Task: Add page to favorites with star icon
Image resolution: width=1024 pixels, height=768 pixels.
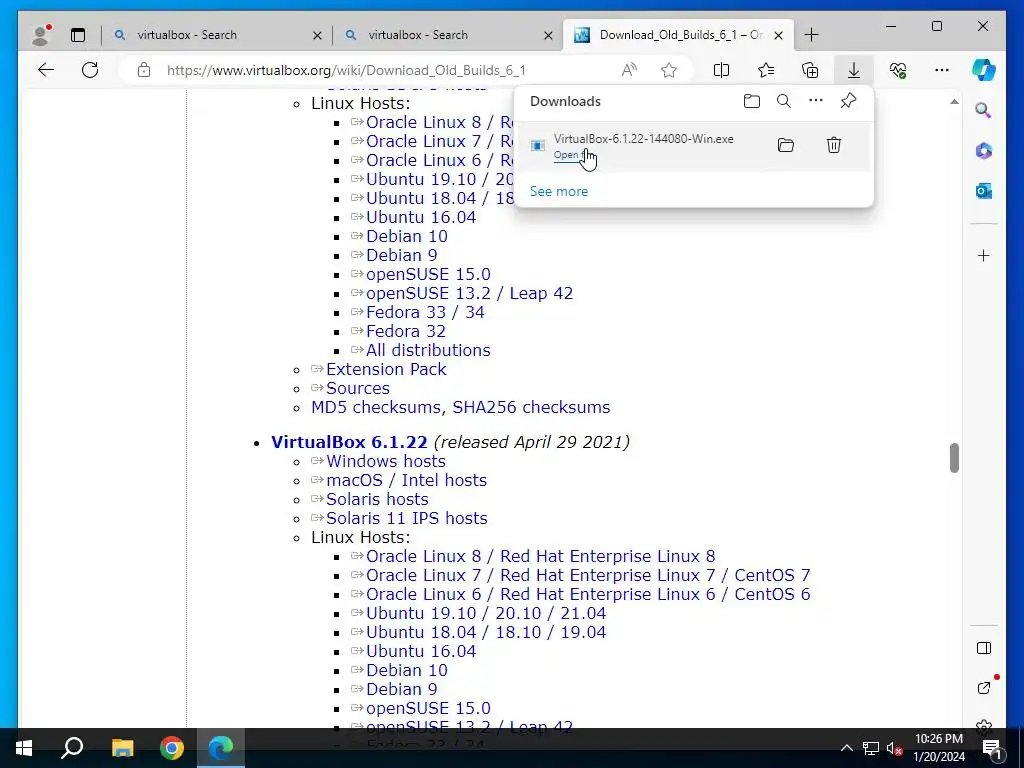Action: click(669, 70)
